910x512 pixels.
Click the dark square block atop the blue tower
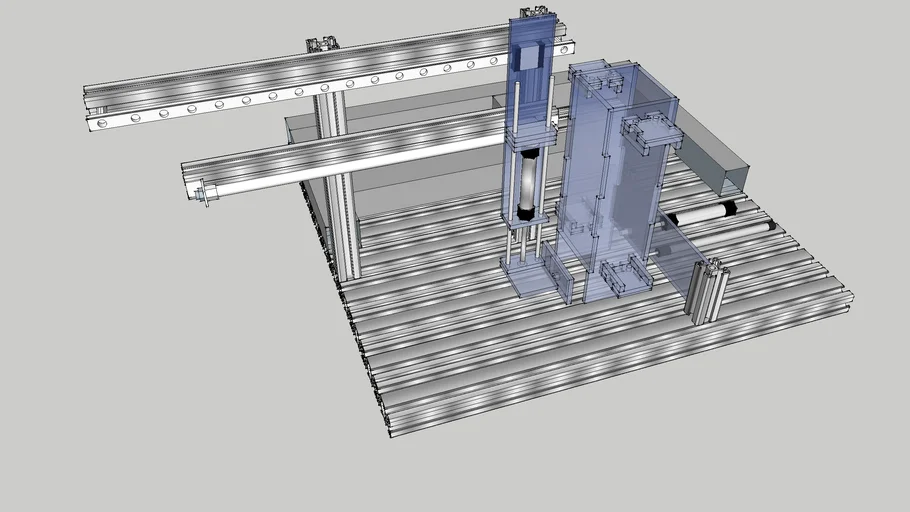click(531, 56)
